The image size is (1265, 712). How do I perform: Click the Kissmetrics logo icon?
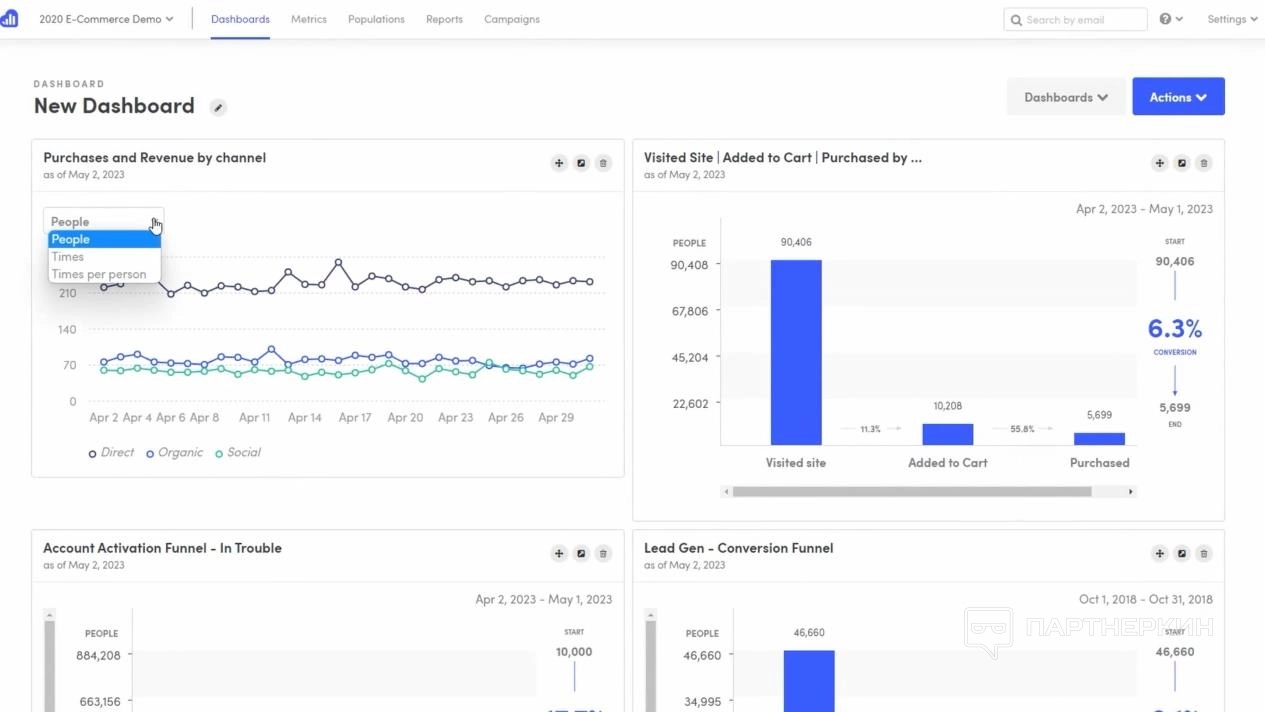tap(9, 19)
